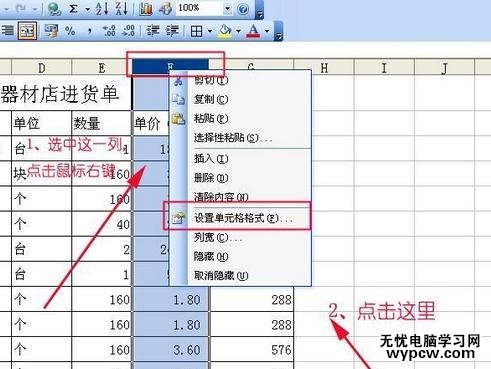Viewport: 491px width, 369px height.
Task: Select column D header
Action: (x=41, y=68)
